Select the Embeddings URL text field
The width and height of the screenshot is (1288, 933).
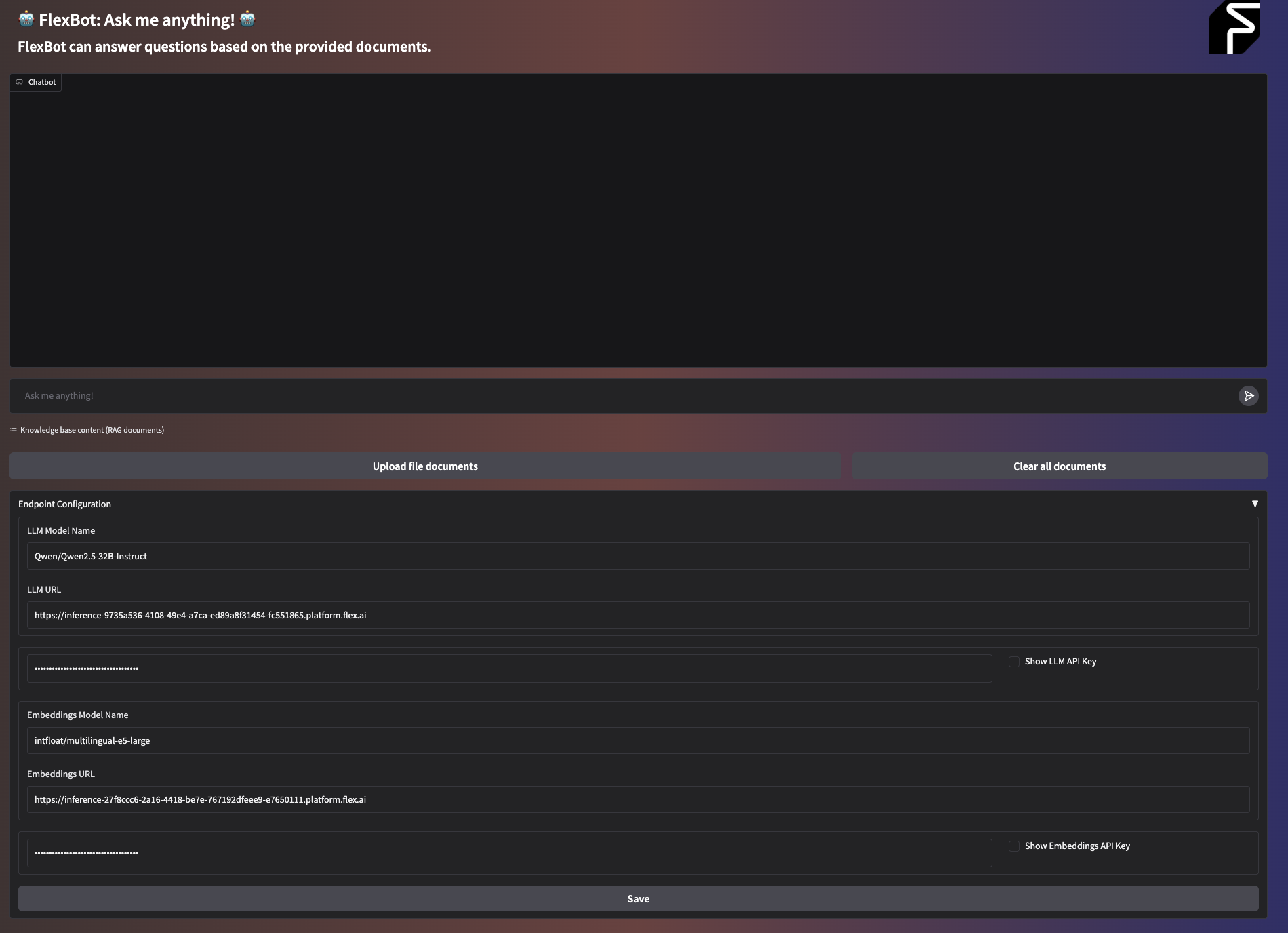(x=638, y=799)
